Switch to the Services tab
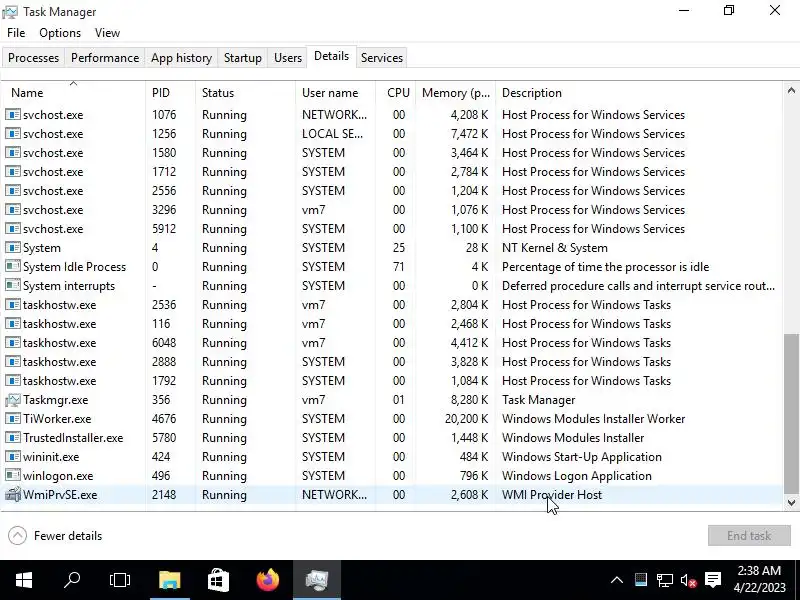800x600 pixels. click(382, 58)
